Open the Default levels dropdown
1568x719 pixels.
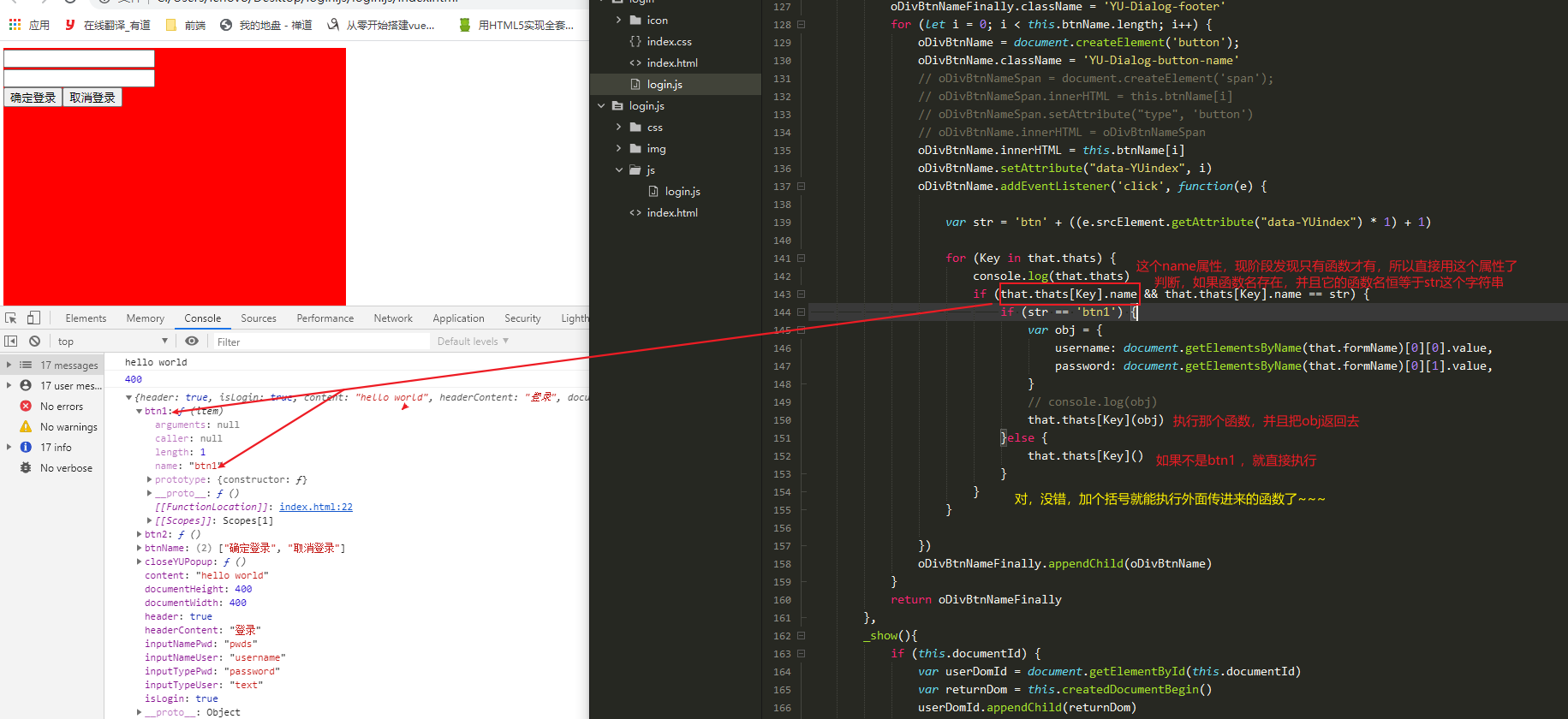pos(473,341)
